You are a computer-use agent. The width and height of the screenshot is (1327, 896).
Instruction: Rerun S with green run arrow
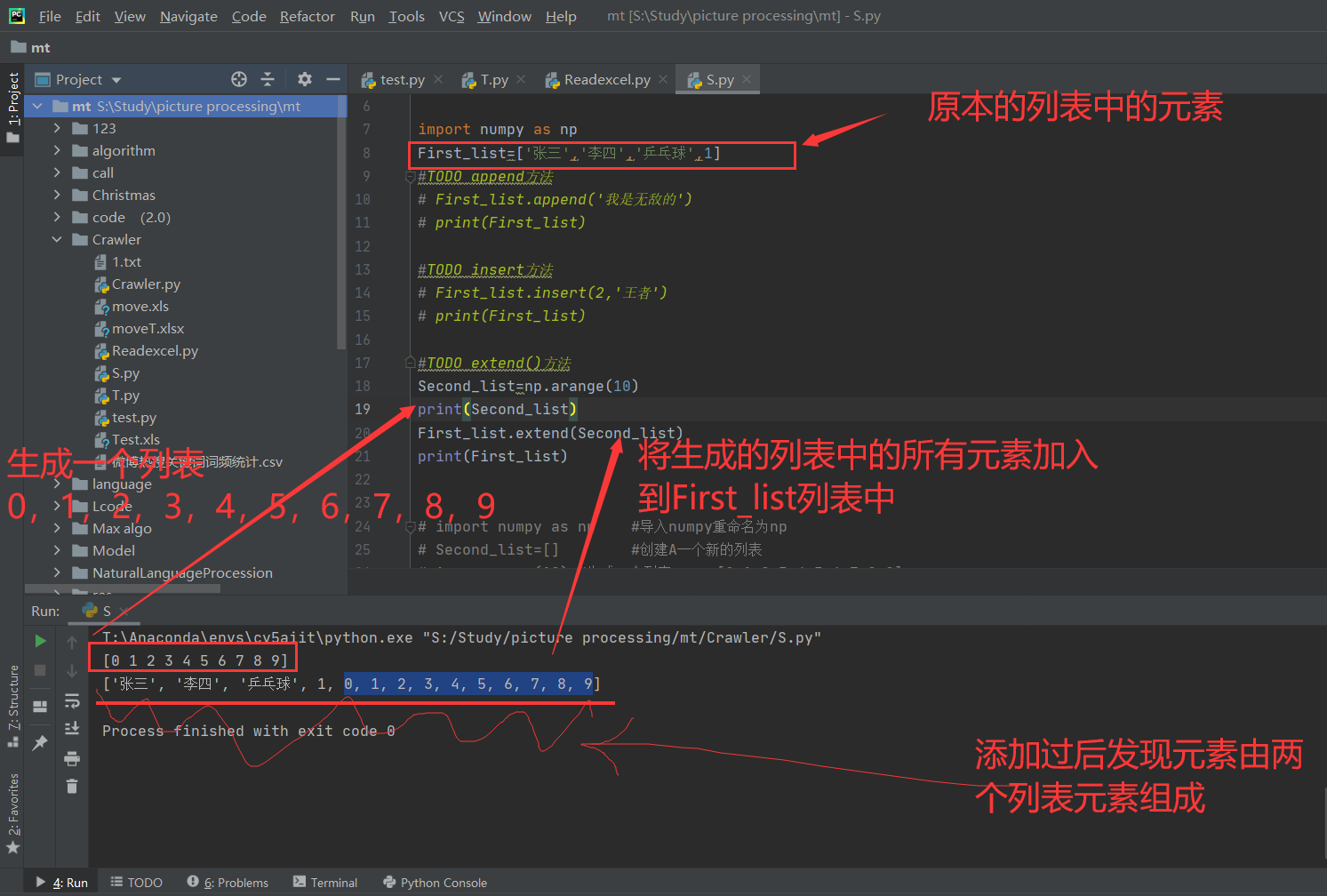(40, 641)
